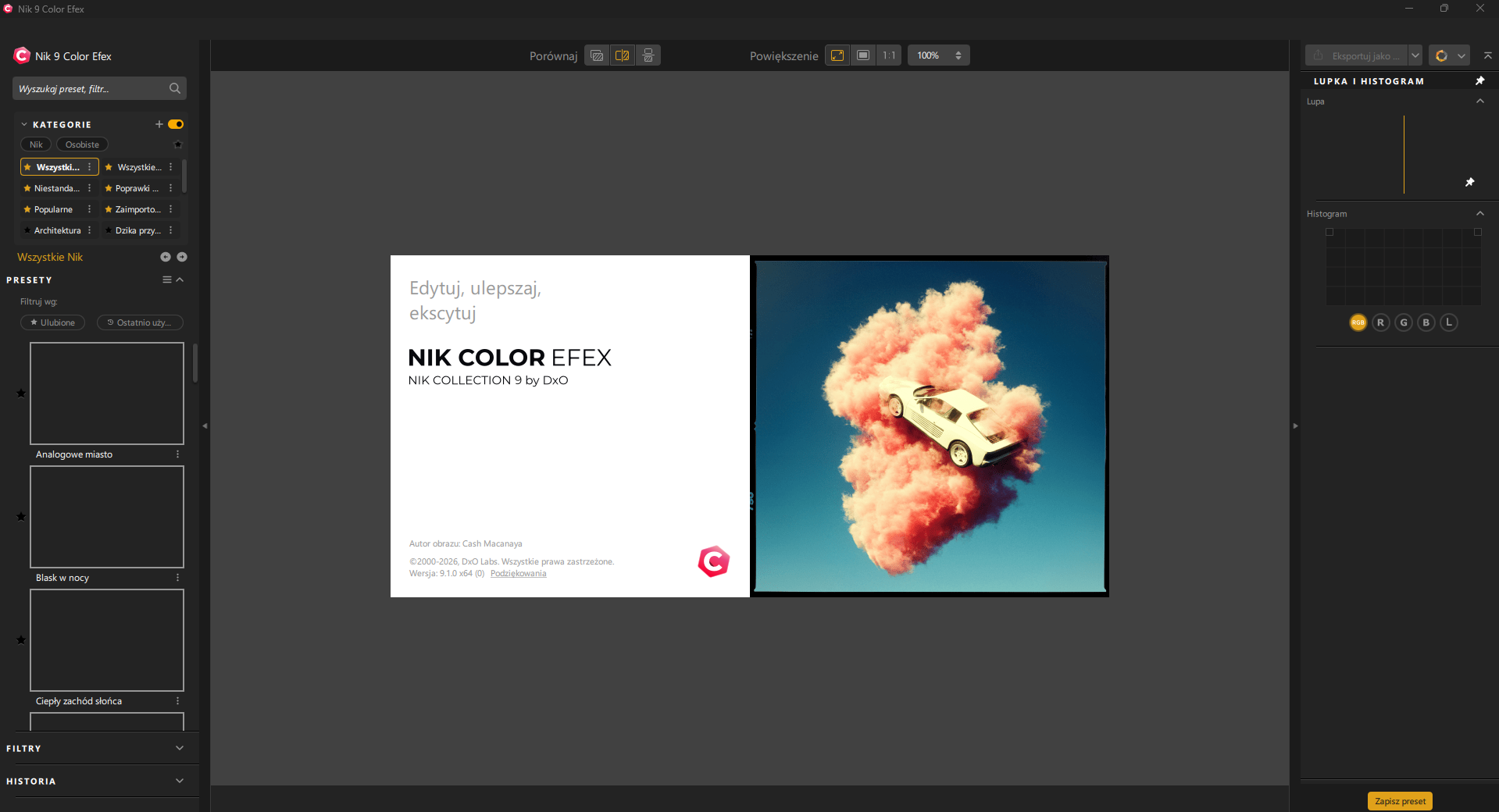1499x812 pixels.
Task: Open options dots for Popularne category
Action: coord(89,209)
